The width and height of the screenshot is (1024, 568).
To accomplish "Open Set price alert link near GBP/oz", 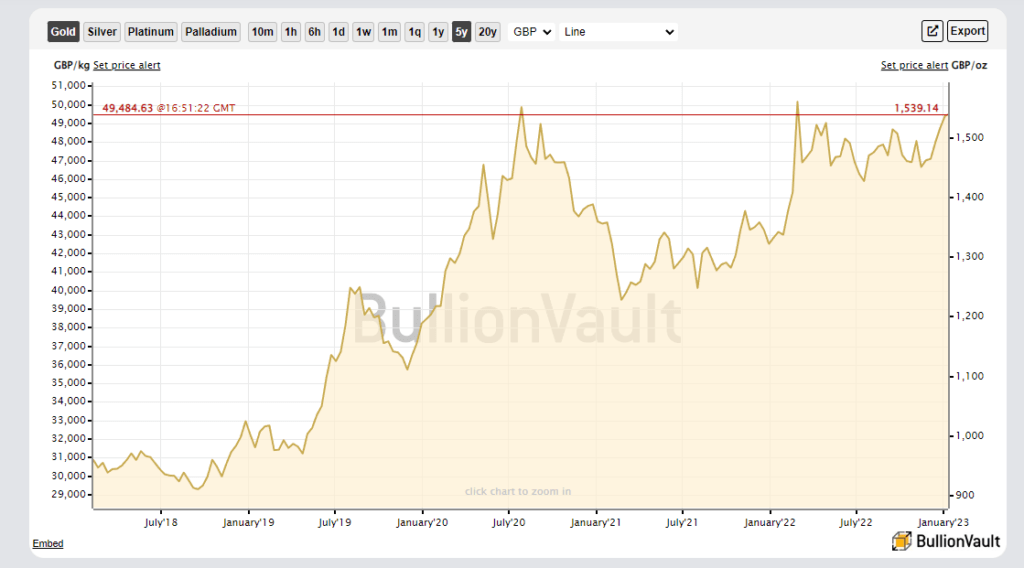I will (914, 65).
